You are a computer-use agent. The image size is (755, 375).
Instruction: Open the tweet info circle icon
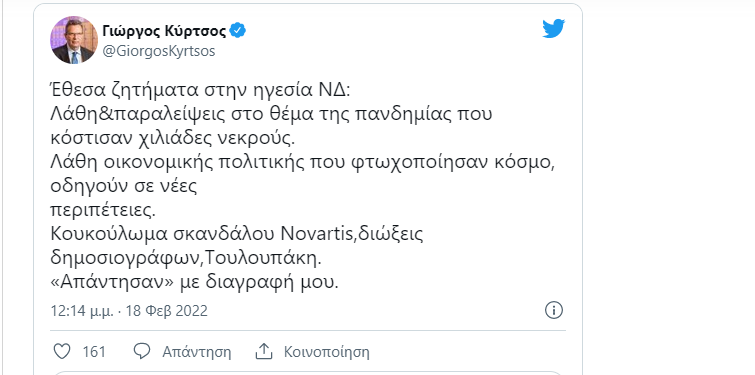point(554,310)
